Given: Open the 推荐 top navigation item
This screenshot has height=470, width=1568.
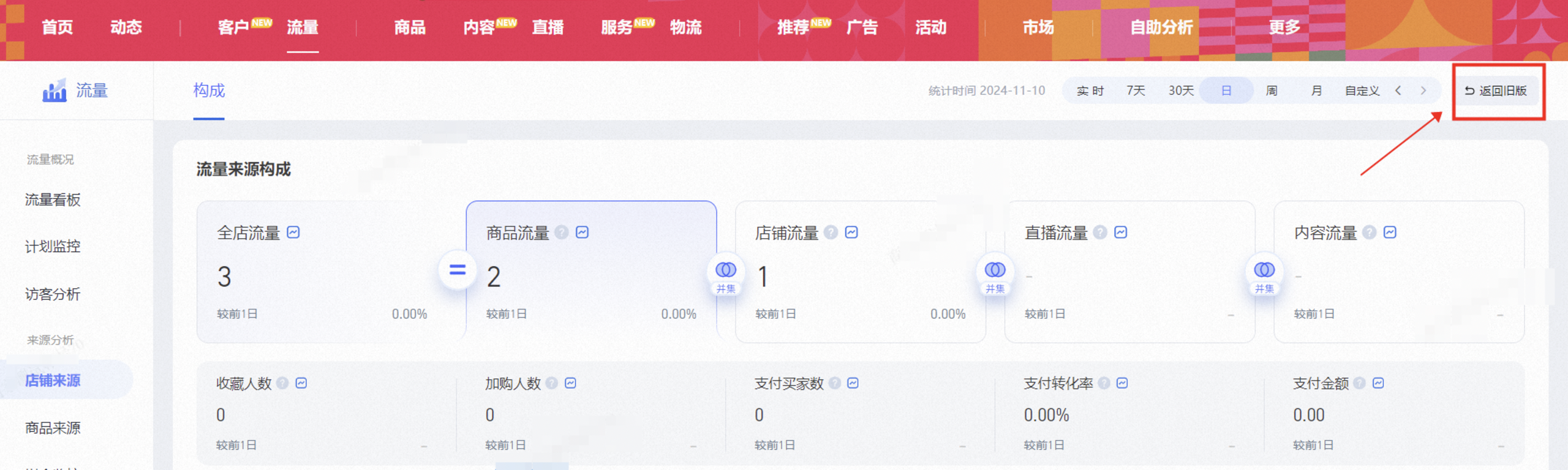Looking at the screenshot, I should (793, 28).
